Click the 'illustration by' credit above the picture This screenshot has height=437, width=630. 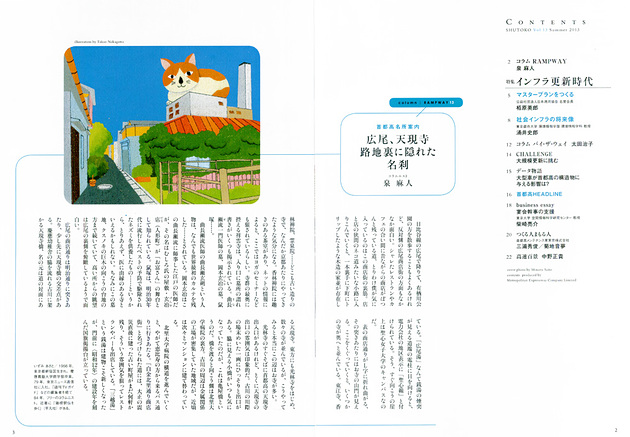click(x=99, y=41)
